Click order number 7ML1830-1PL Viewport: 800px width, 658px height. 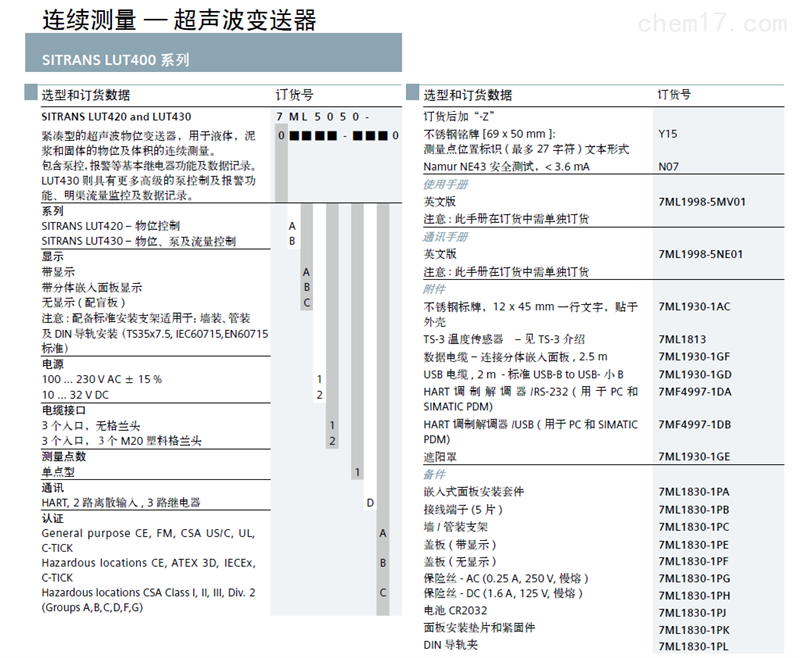pos(693,647)
